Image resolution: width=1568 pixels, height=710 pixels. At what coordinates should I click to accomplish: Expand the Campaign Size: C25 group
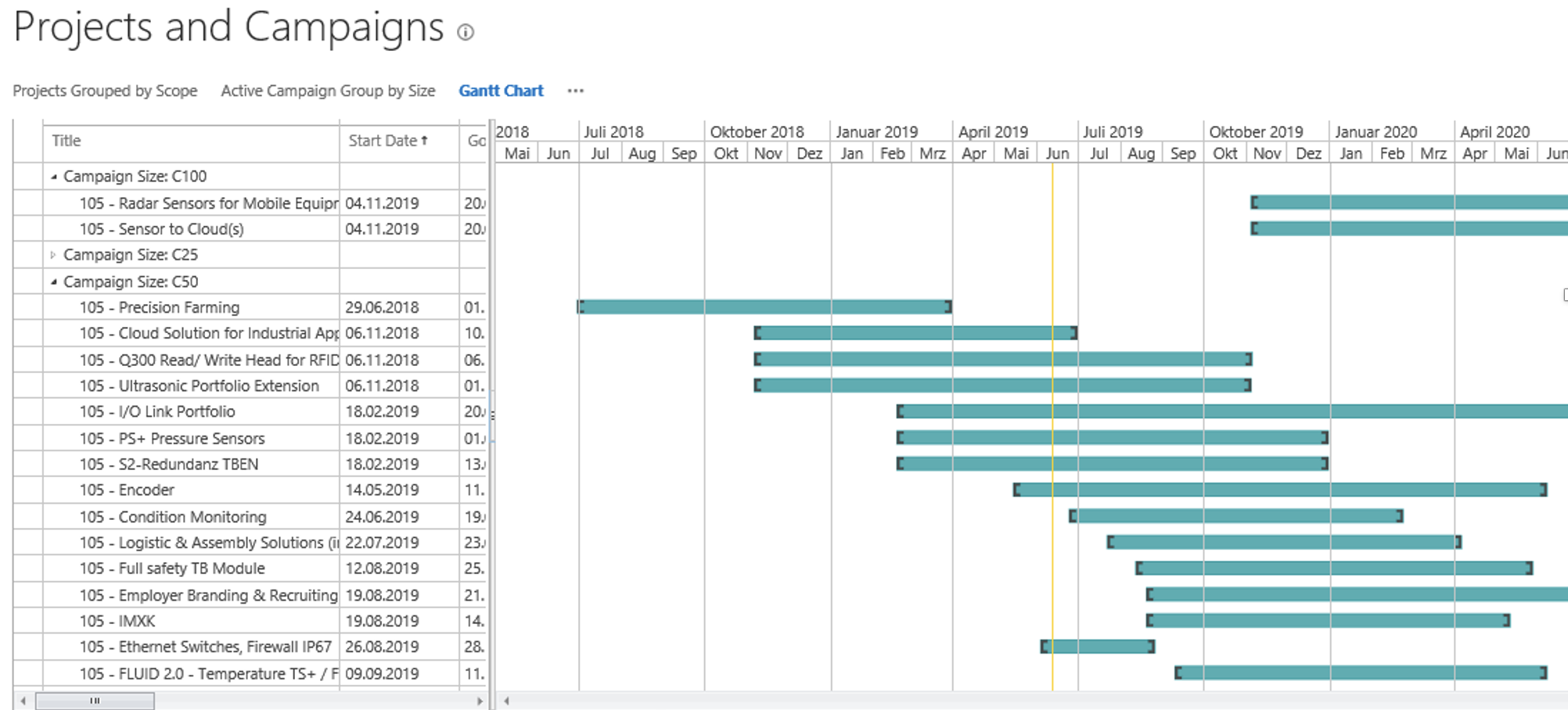[x=53, y=255]
